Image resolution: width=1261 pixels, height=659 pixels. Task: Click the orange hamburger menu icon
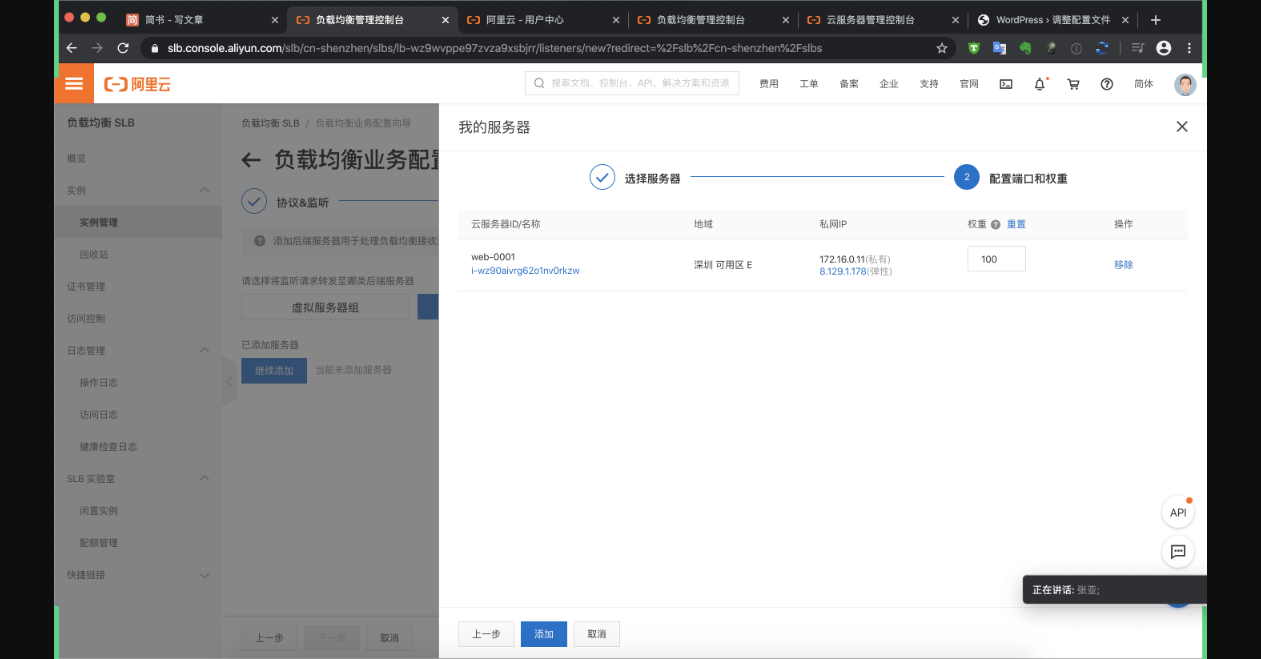click(x=73, y=84)
